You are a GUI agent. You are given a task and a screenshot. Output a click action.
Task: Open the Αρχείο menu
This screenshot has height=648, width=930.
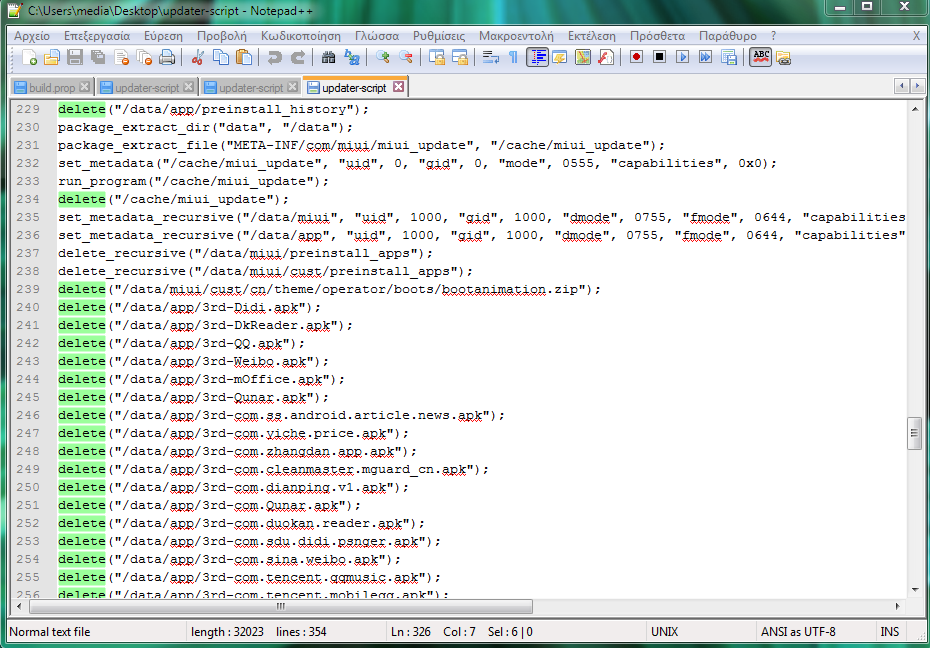32,35
